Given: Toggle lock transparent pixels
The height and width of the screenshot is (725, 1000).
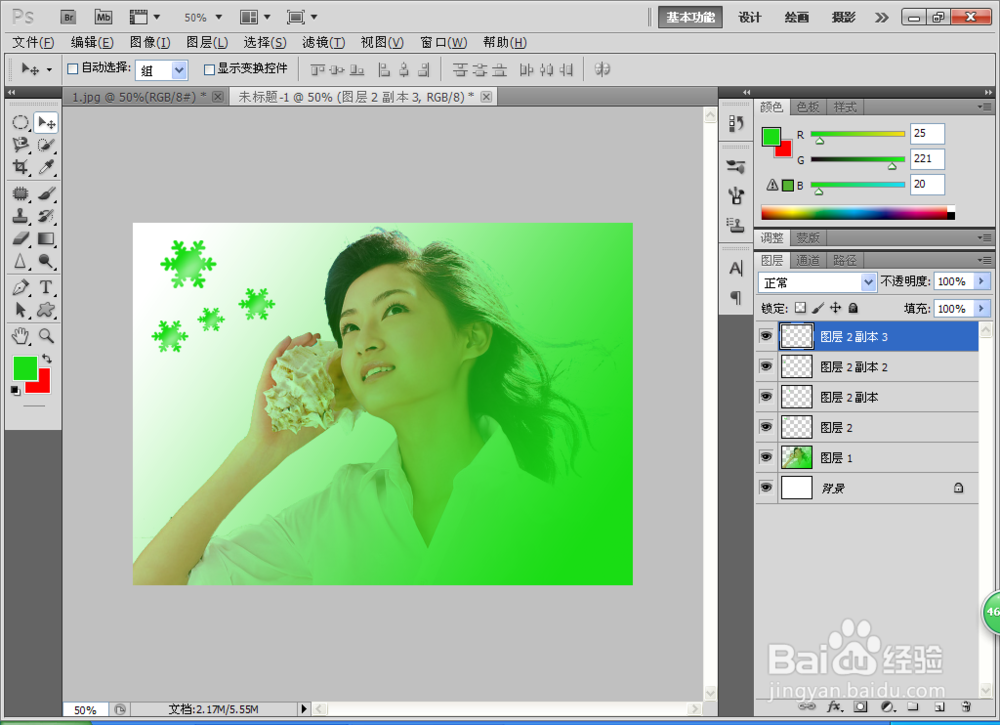Looking at the screenshot, I should [x=800, y=308].
